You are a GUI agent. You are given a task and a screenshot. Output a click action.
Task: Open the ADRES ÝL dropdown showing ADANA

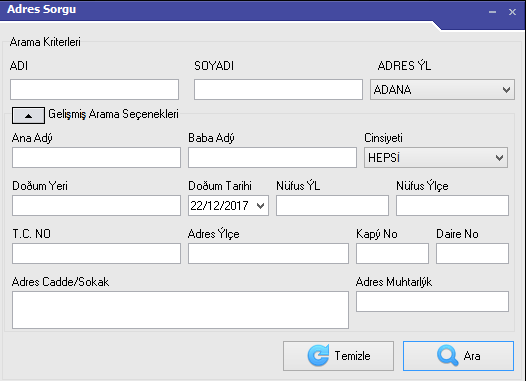click(442, 90)
